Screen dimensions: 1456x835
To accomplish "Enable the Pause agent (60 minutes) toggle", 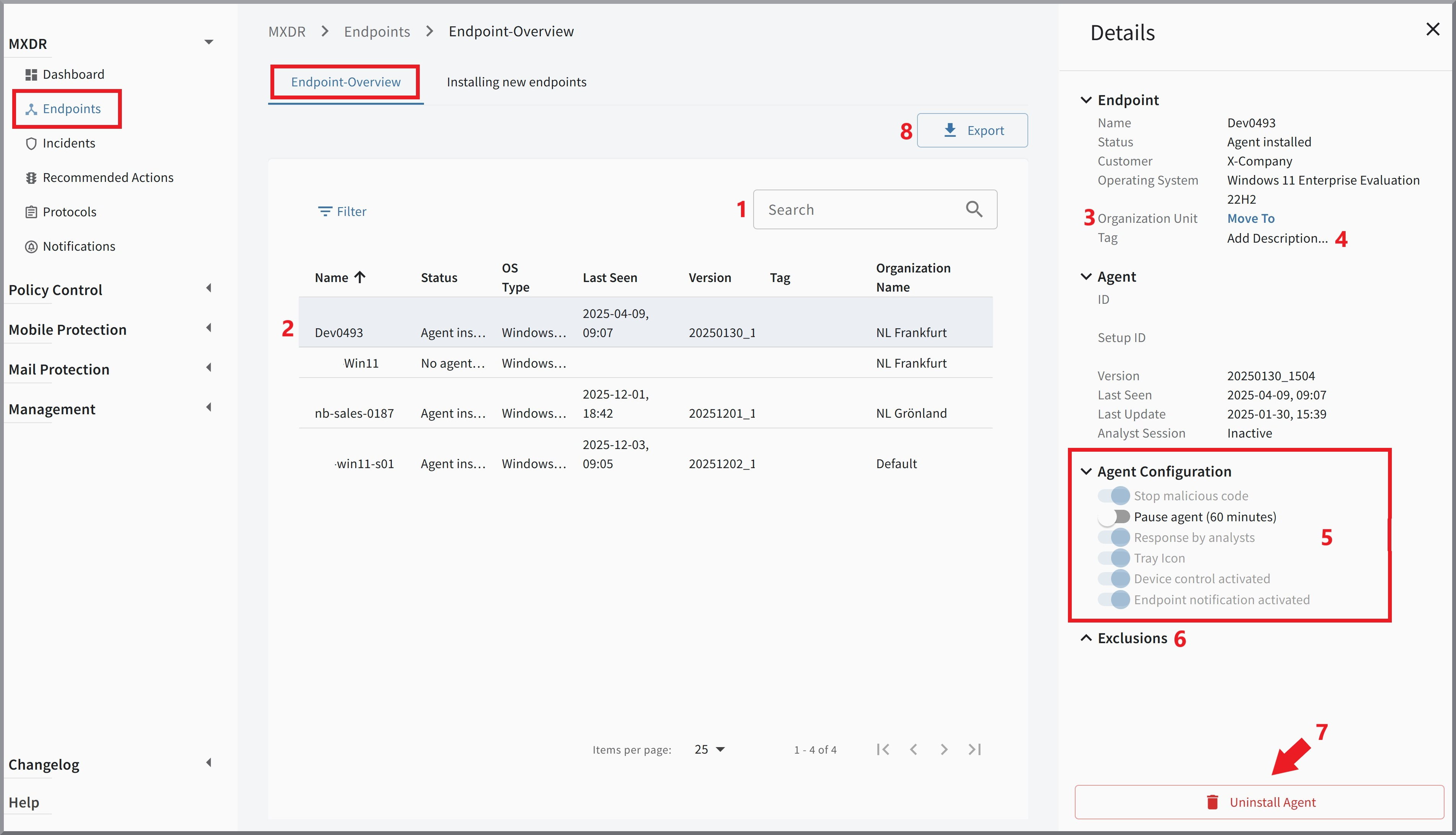I will tap(1114, 516).
